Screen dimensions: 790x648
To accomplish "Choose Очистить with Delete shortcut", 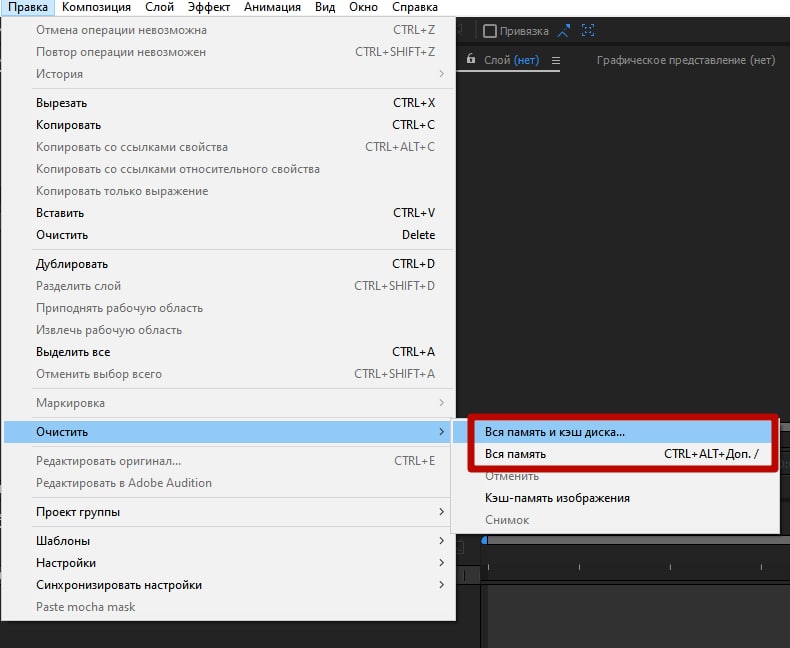I will [x=229, y=235].
